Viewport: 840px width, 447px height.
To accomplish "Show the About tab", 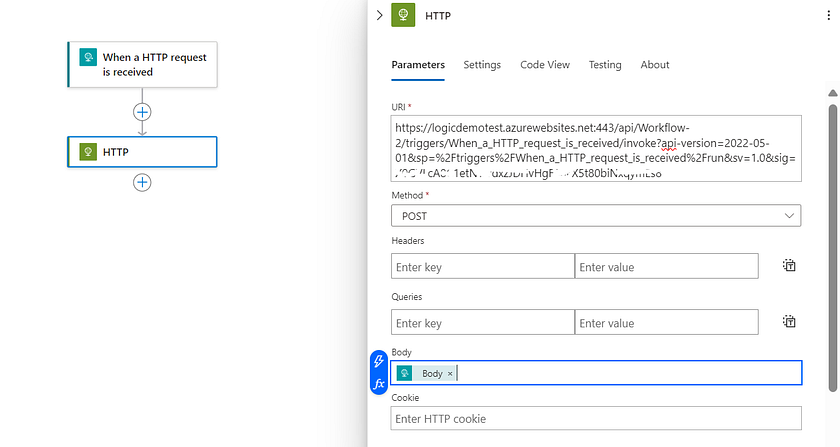I will 655,65.
